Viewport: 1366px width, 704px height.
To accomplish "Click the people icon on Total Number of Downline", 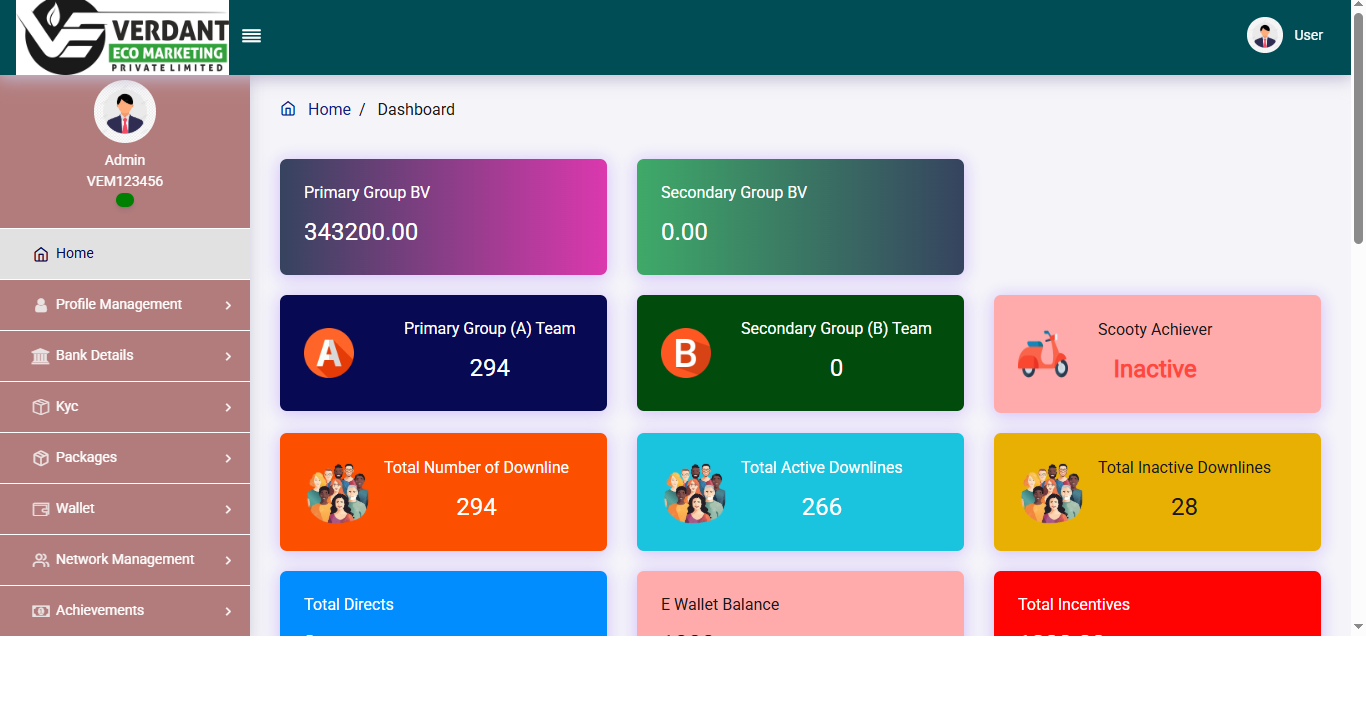I will coord(338,492).
